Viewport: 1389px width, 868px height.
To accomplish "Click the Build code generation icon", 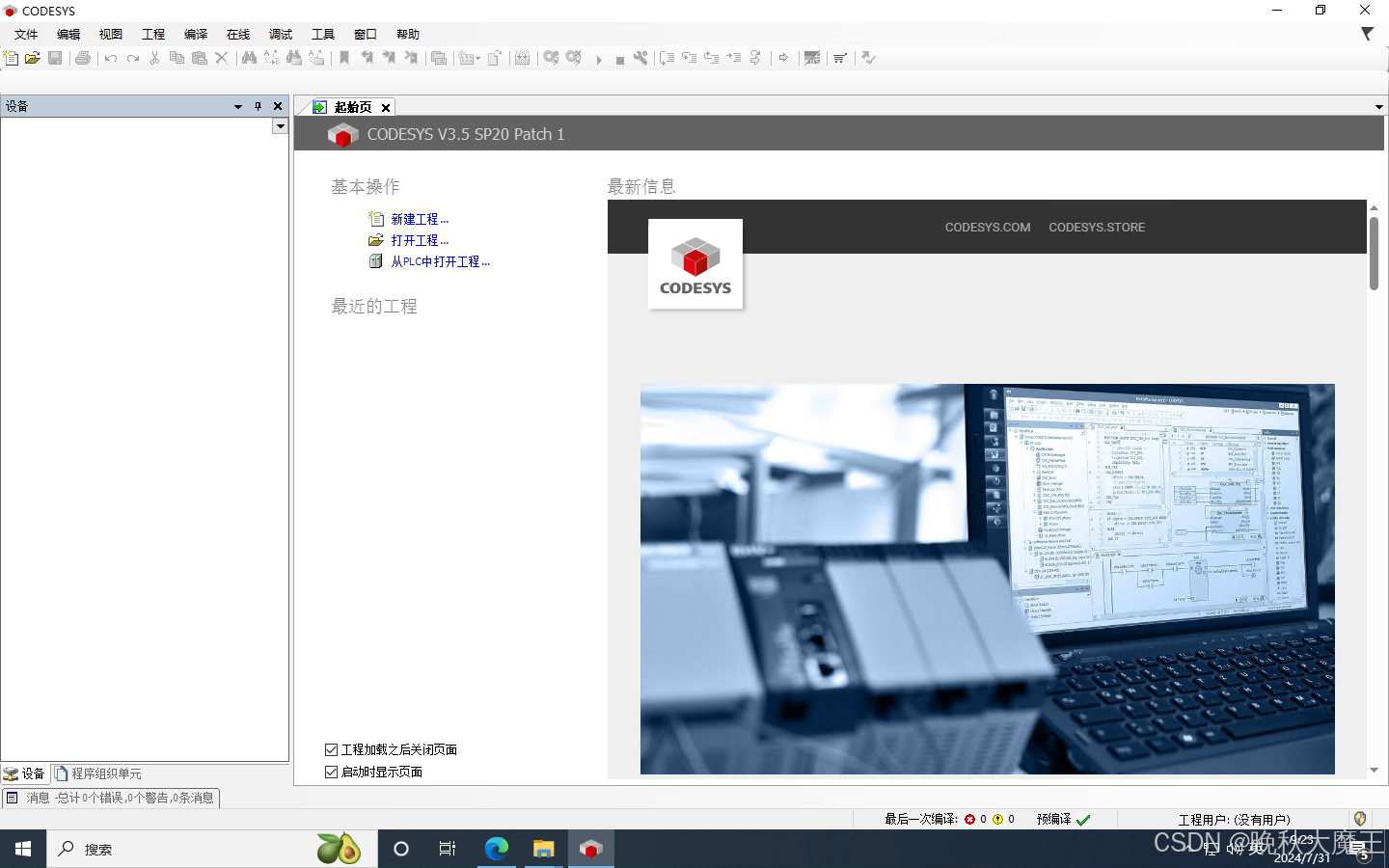I will pyautogui.click(x=522, y=58).
